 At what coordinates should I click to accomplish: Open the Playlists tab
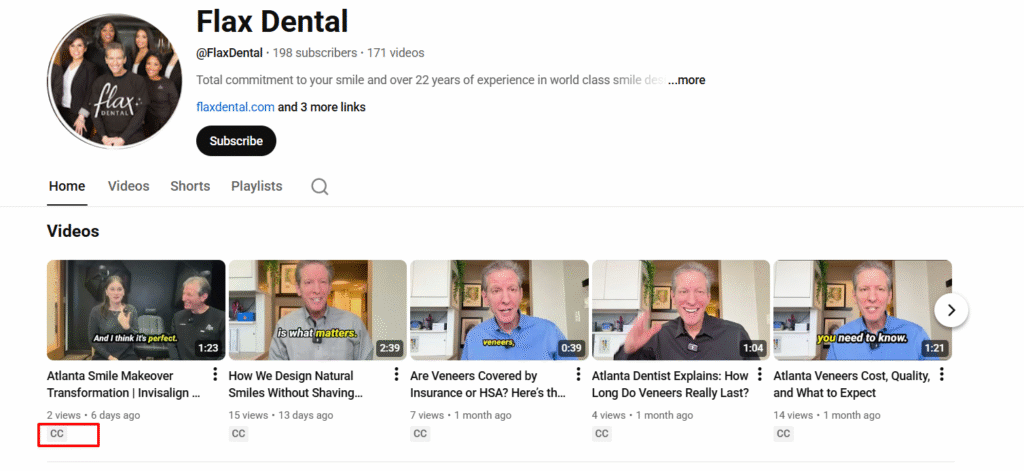(x=256, y=186)
